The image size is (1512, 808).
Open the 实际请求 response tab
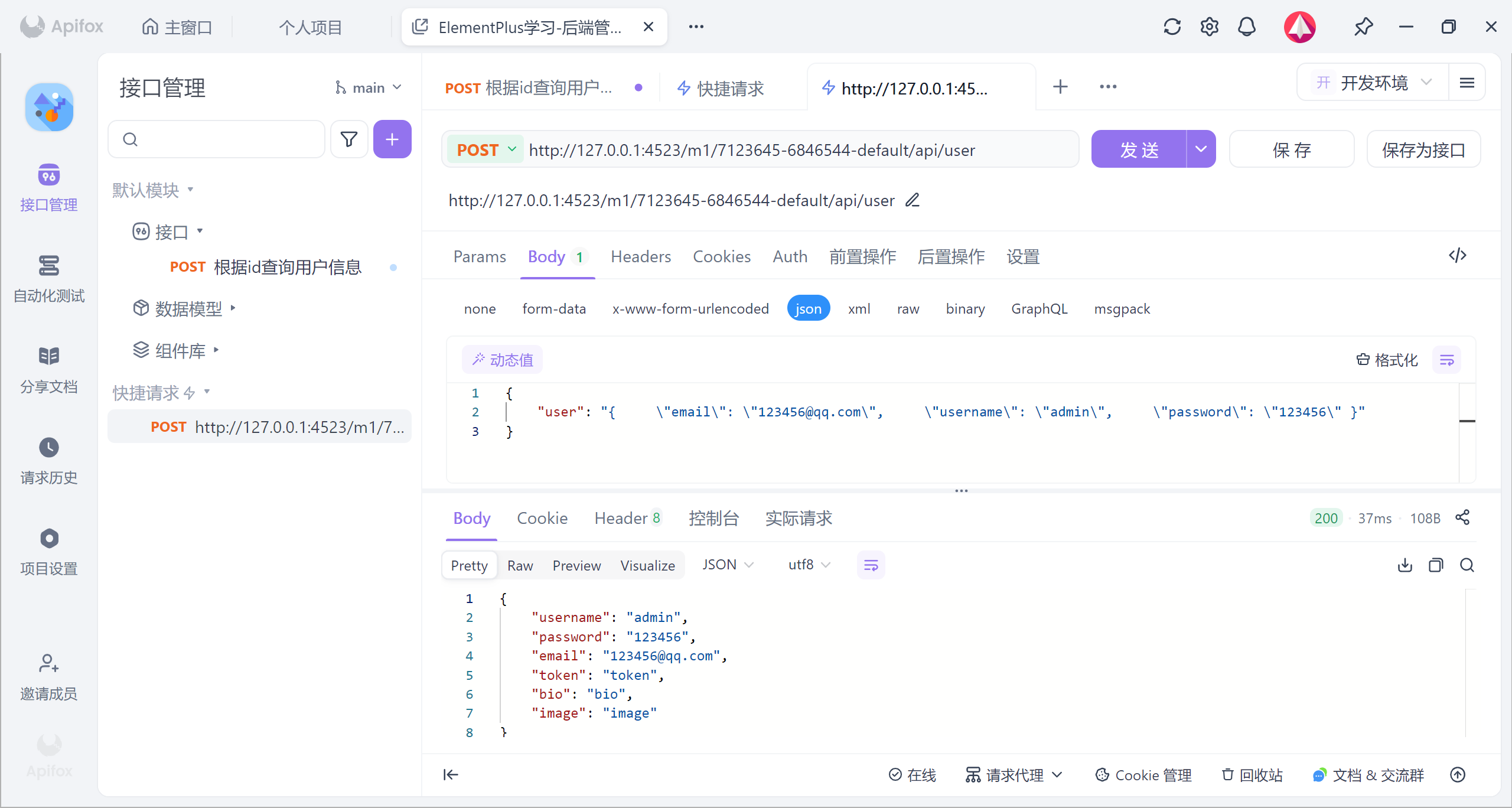coord(798,518)
